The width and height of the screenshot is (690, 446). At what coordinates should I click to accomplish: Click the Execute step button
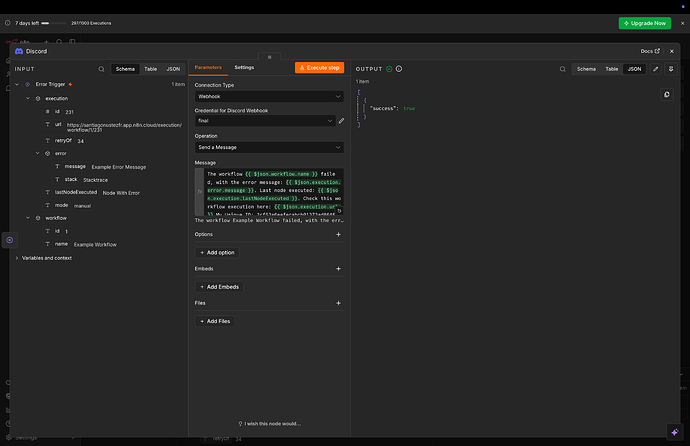click(x=319, y=68)
